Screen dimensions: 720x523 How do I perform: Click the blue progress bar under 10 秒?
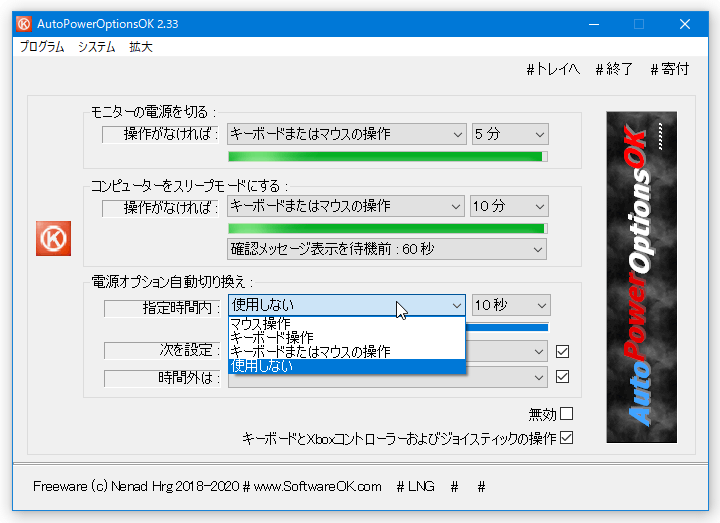click(507, 327)
